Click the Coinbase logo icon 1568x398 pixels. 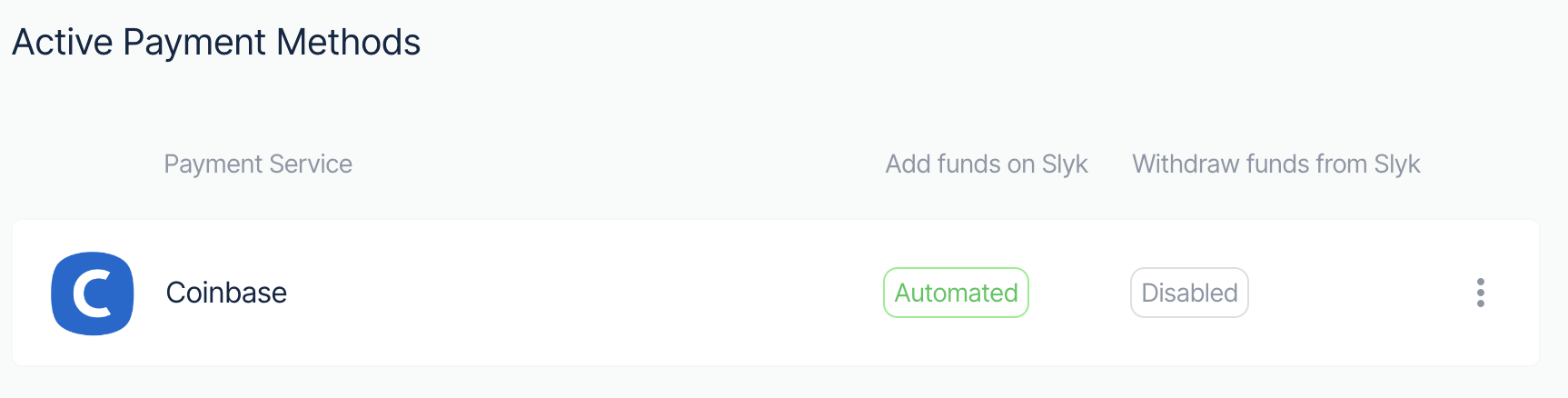[x=93, y=293]
